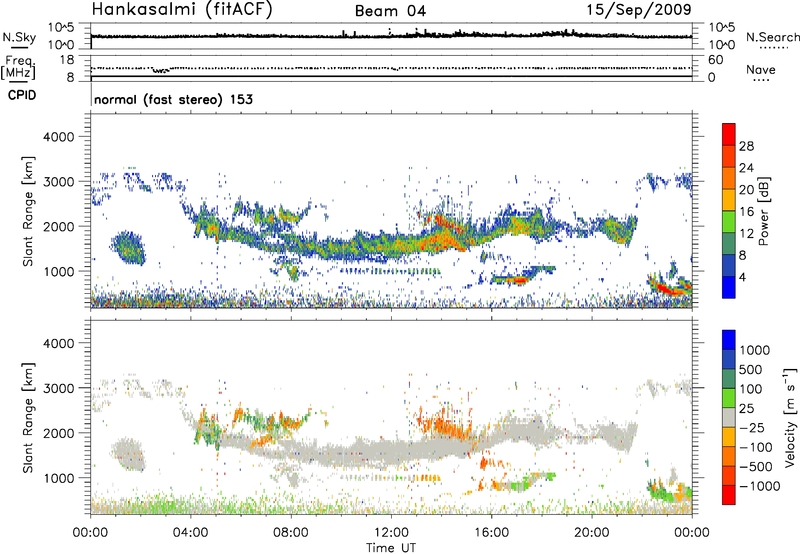Click the -500 label on the velocity colorbar
This screenshot has height=554, width=800.
pyautogui.click(x=756, y=466)
